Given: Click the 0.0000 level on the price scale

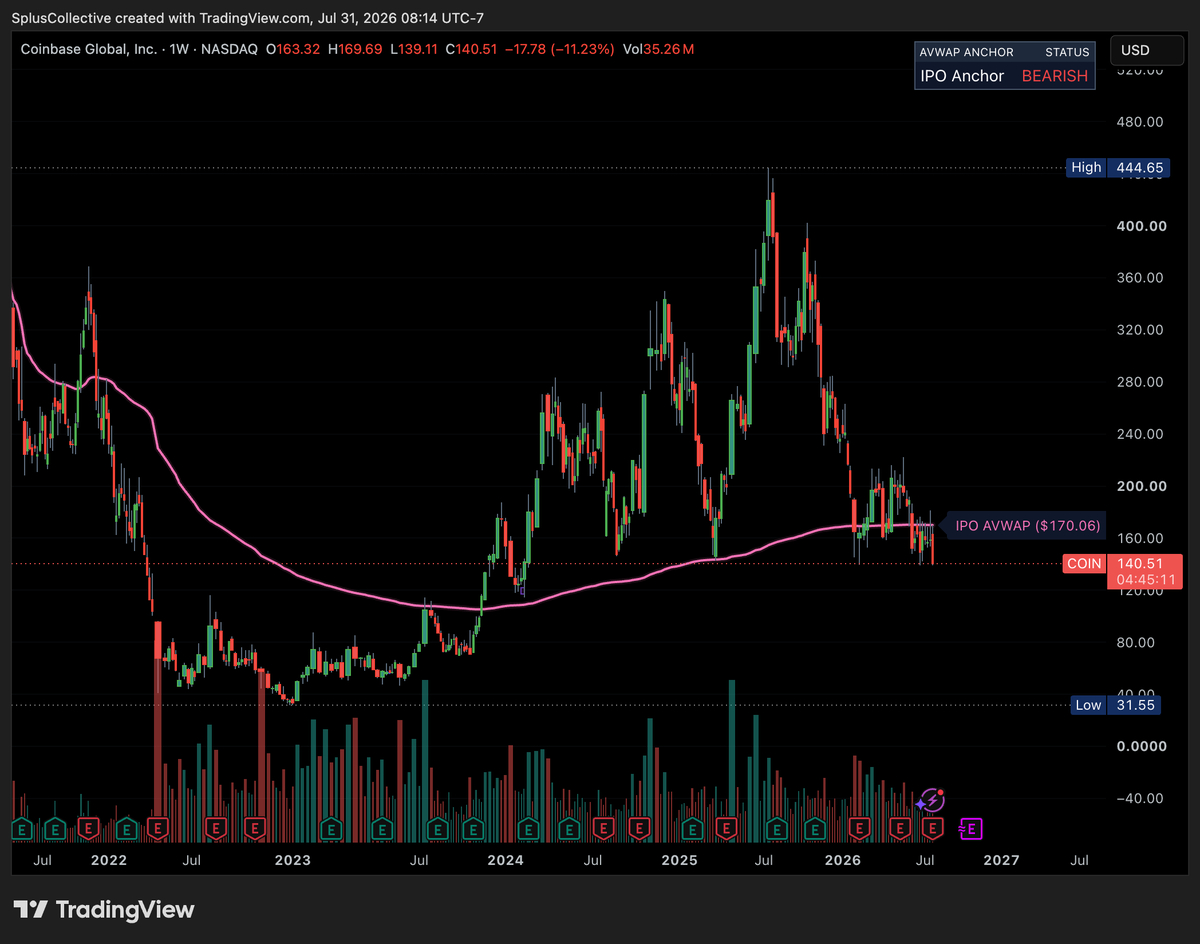Looking at the screenshot, I should coord(1141,746).
